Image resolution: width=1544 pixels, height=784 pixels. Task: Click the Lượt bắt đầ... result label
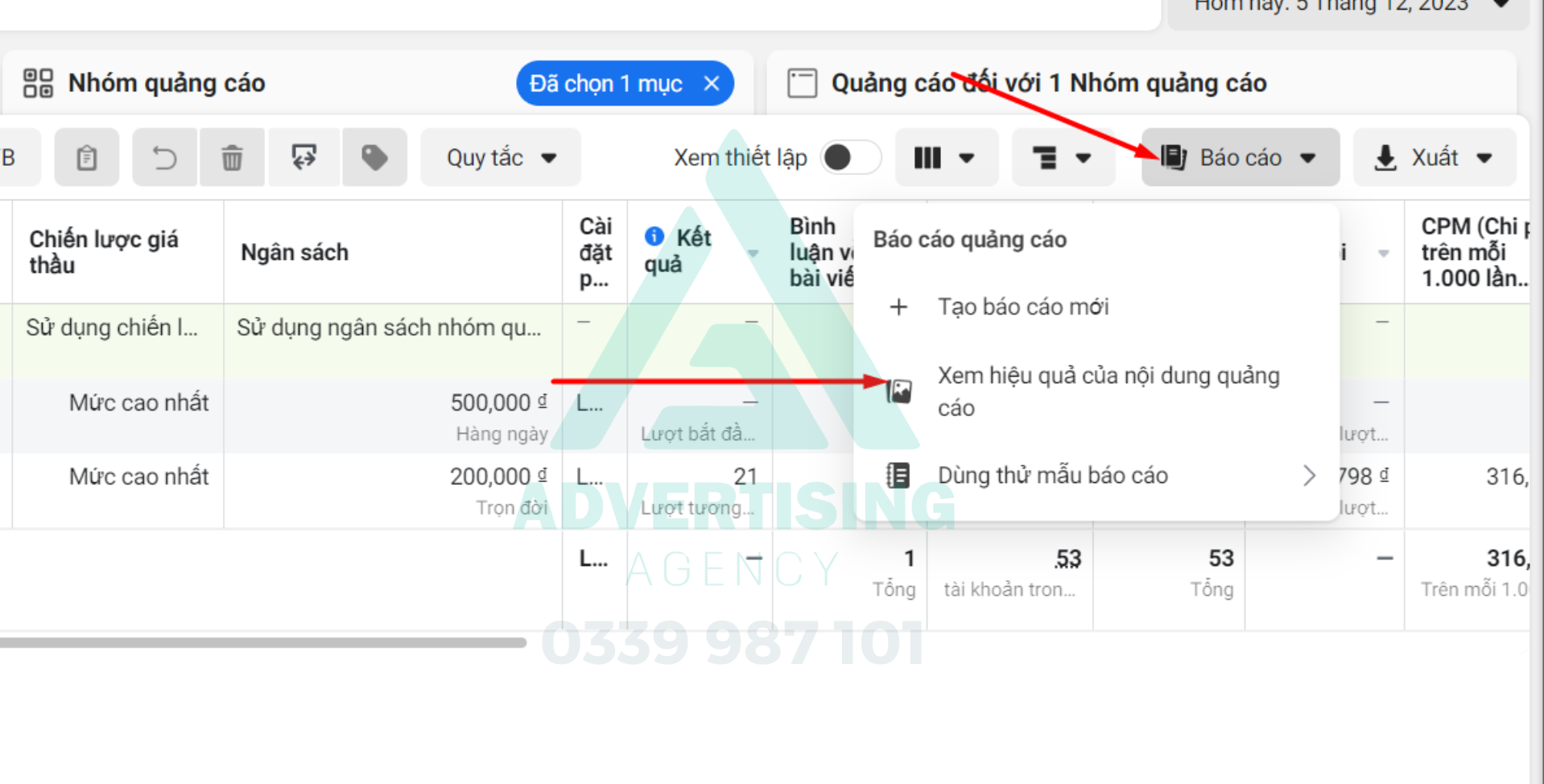coord(698,434)
